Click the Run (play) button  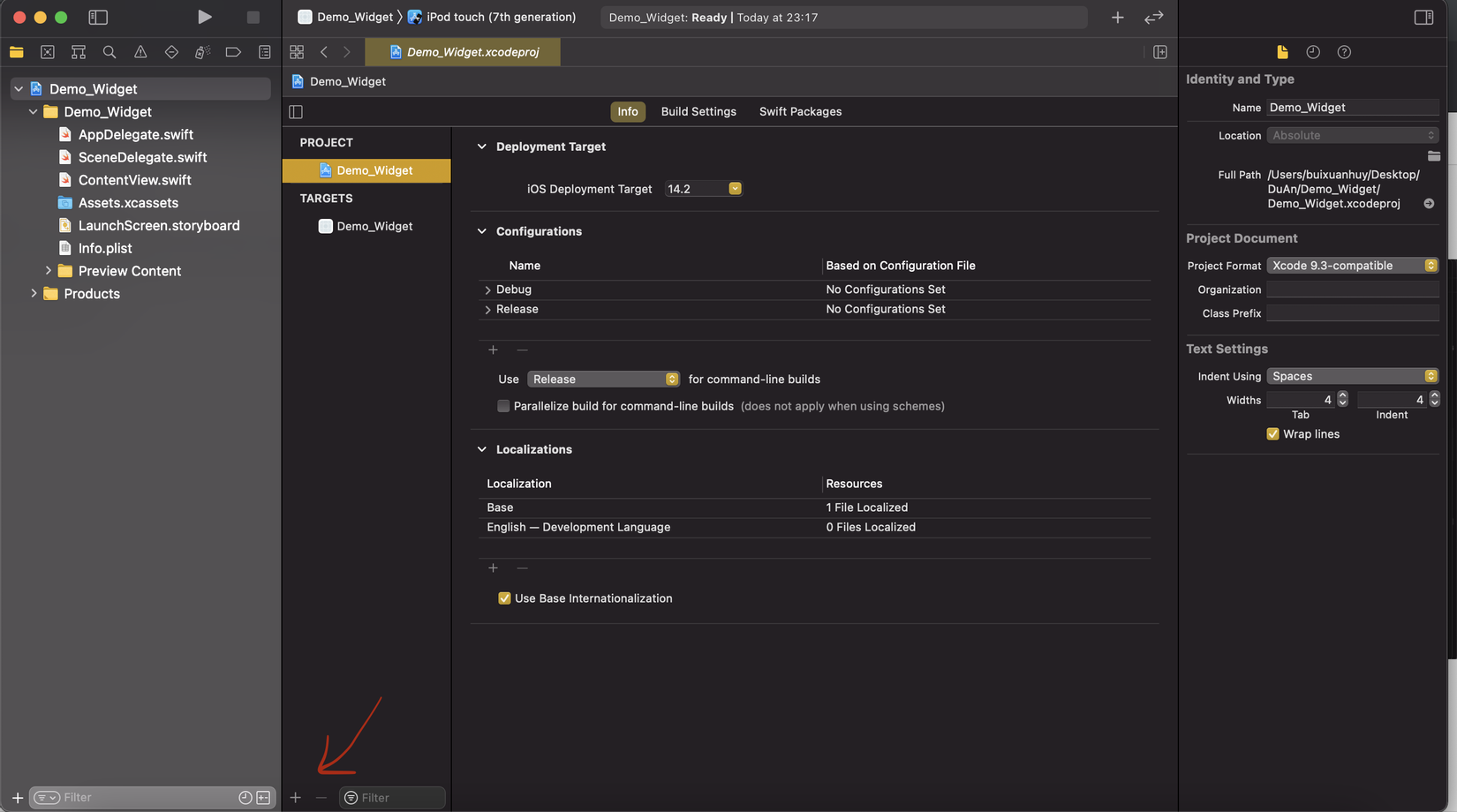[204, 17]
